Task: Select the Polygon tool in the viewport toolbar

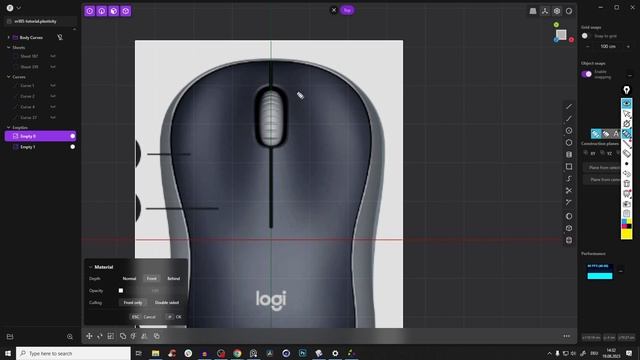Action: coord(569,142)
